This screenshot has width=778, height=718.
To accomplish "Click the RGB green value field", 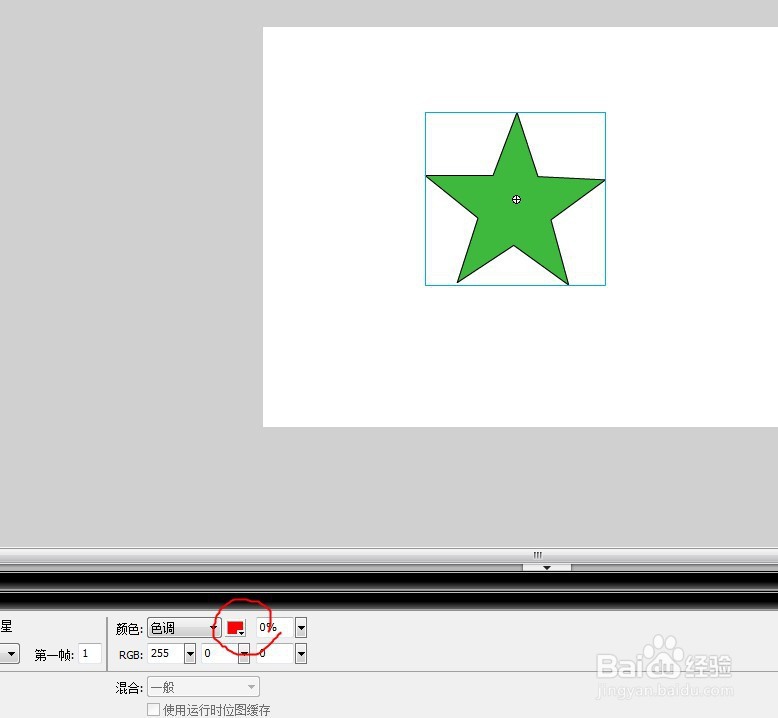I will (x=219, y=653).
